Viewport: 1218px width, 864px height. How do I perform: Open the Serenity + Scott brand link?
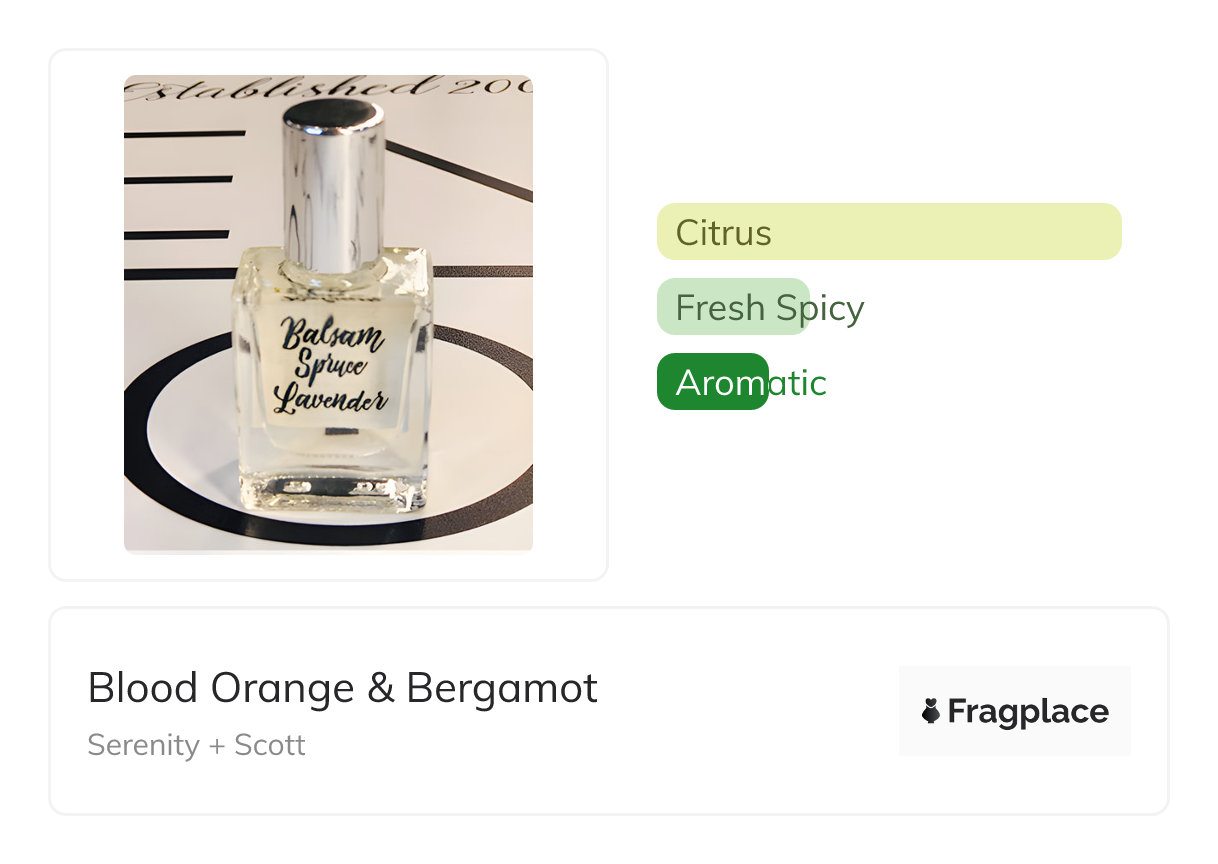196,745
